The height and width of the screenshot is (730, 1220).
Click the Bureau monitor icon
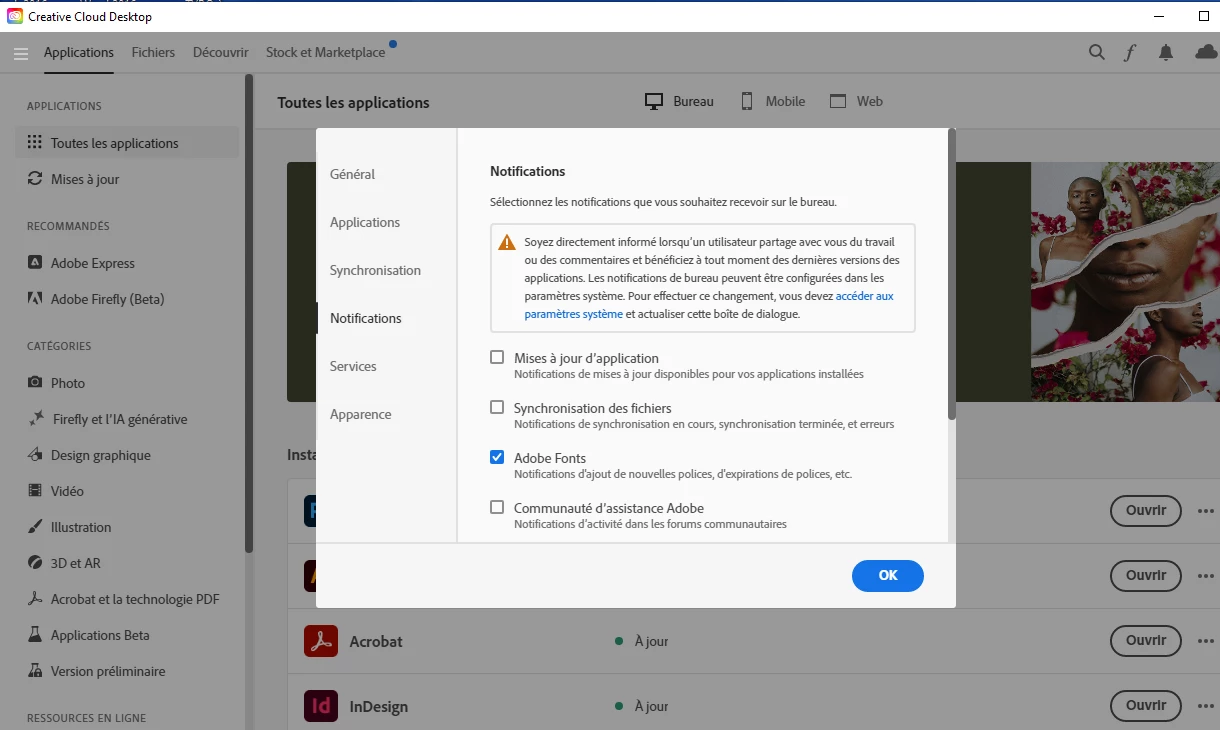point(654,101)
